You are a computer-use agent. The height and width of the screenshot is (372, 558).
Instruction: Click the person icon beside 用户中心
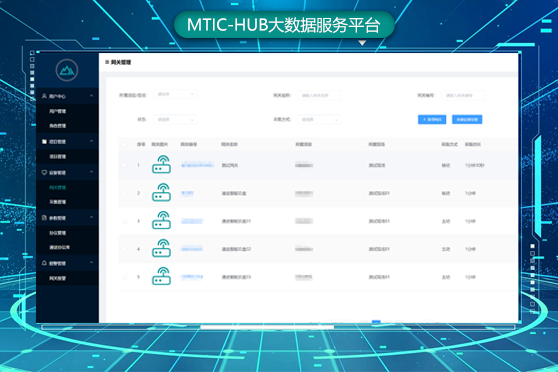(x=44, y=96)
